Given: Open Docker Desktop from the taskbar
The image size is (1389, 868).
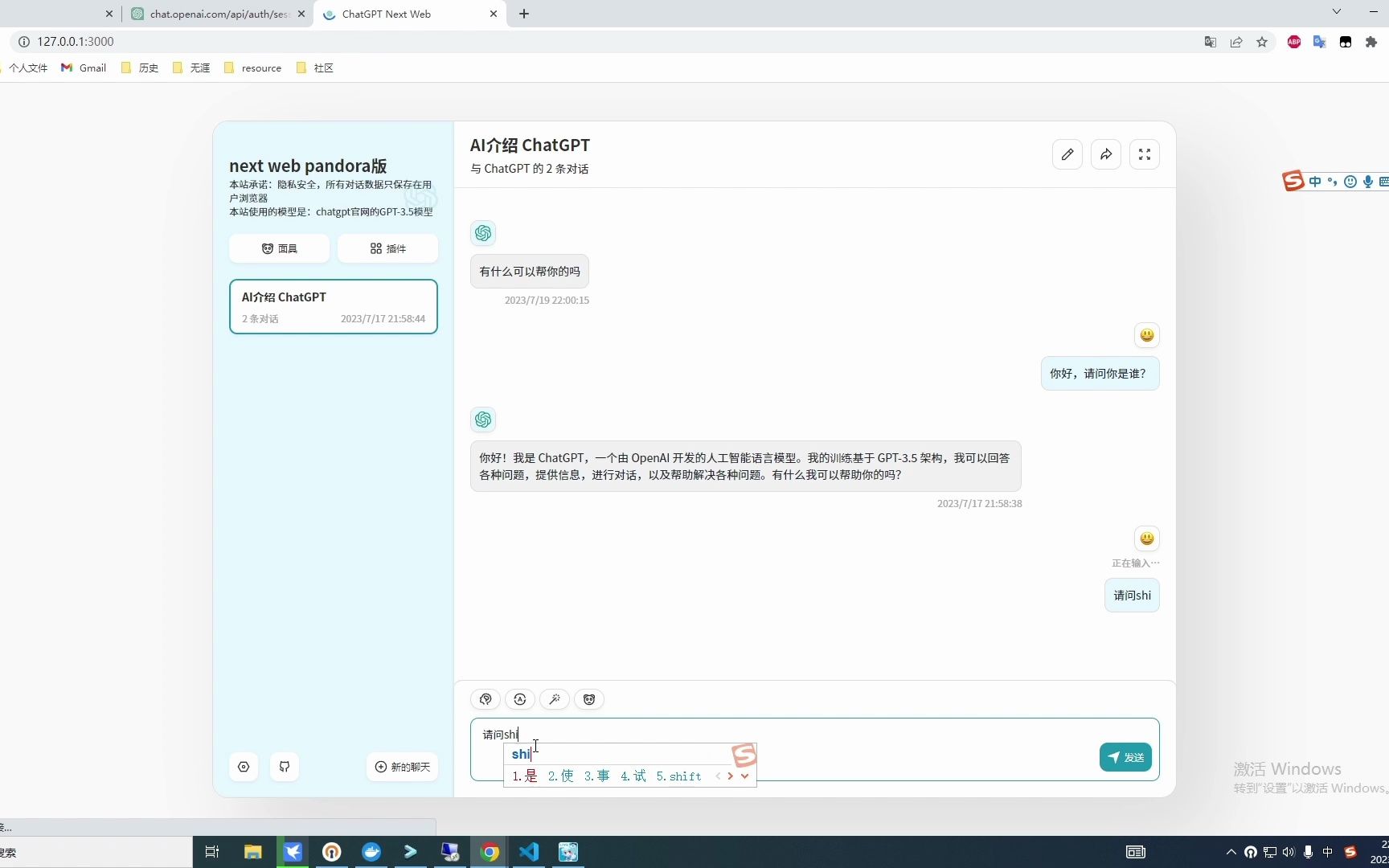Looking at the screenshot, I should 371,852.
